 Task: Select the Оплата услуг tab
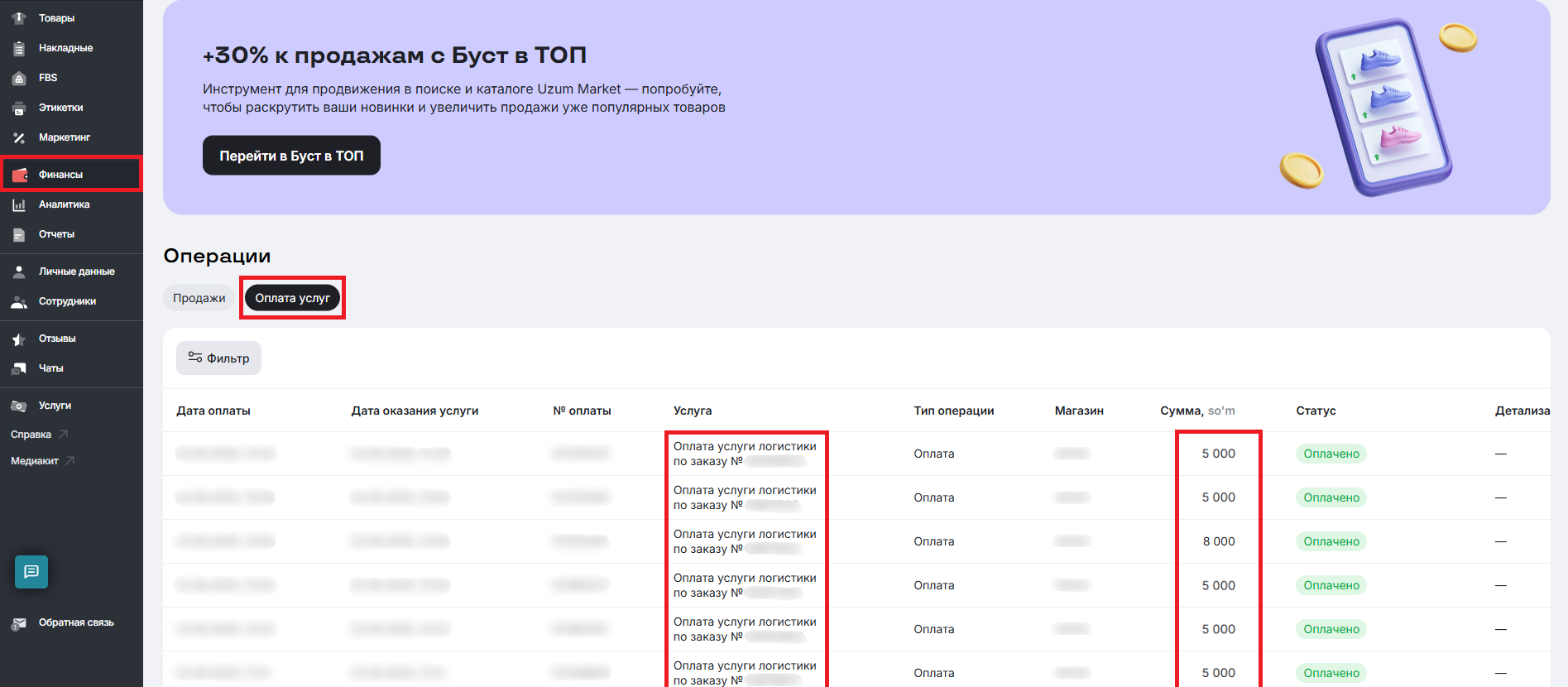pyautogui.click(x=292, y=298)
